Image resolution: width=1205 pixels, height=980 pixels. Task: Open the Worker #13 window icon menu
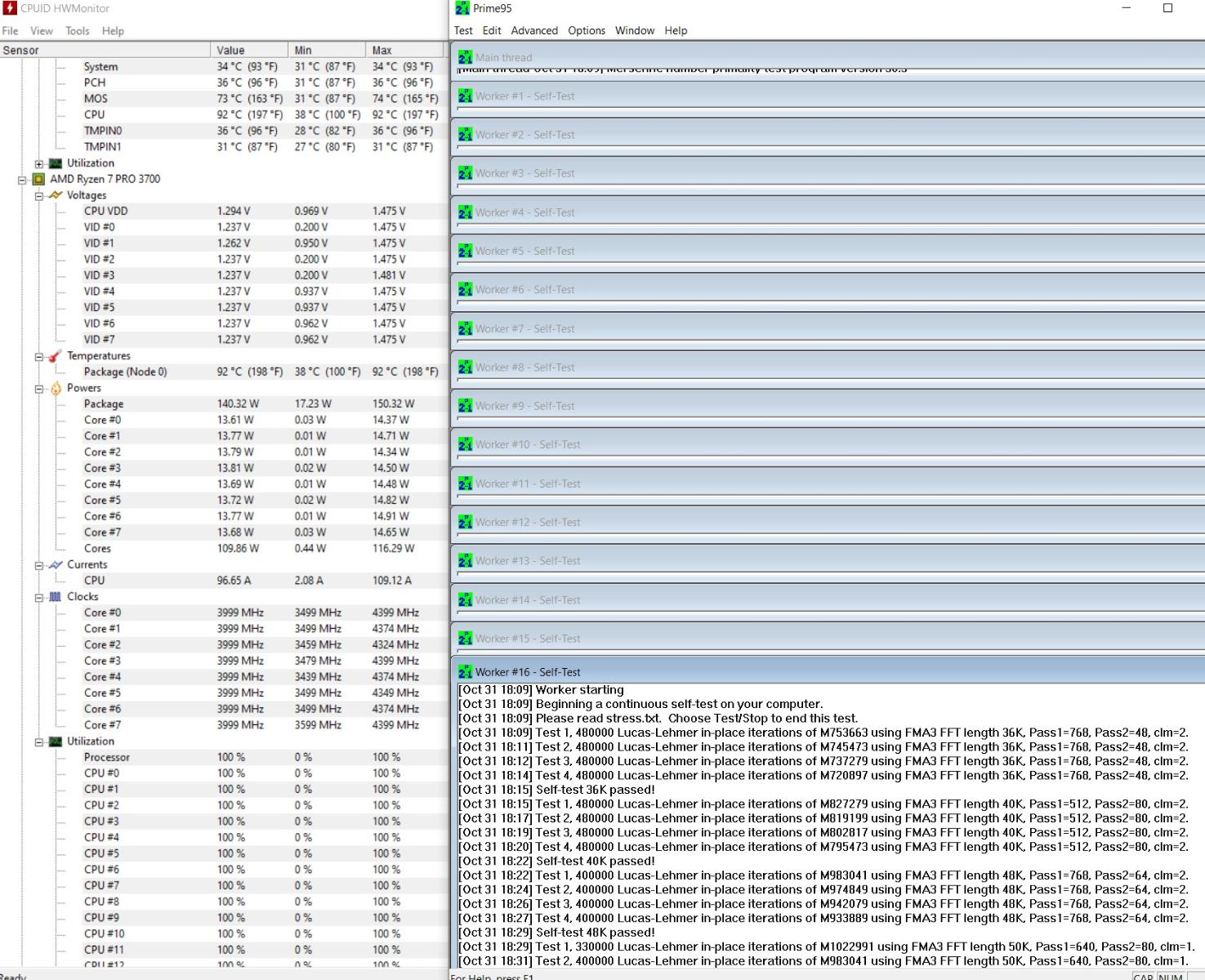tap(465, 561)
